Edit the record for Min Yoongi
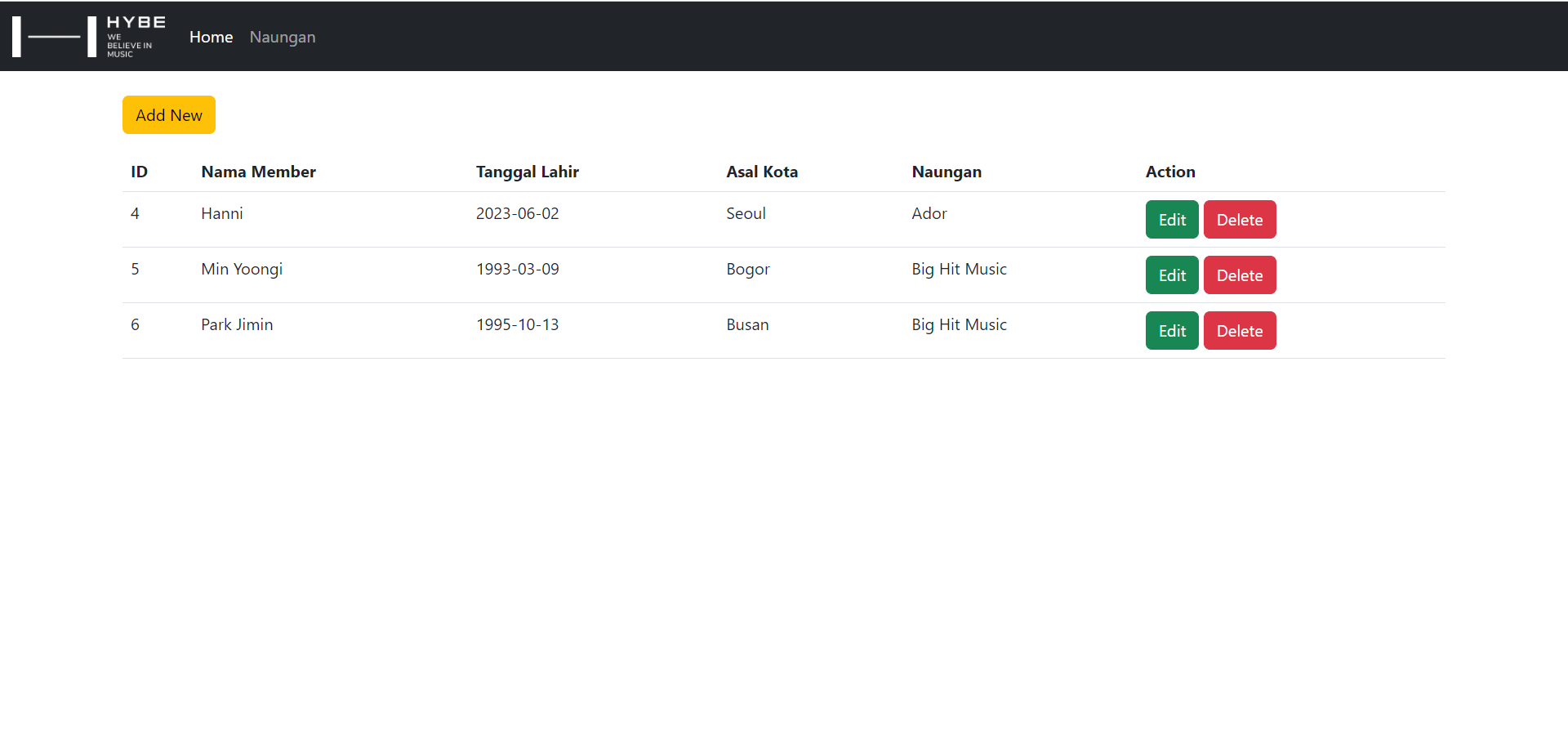 (x=1171, y=275)
